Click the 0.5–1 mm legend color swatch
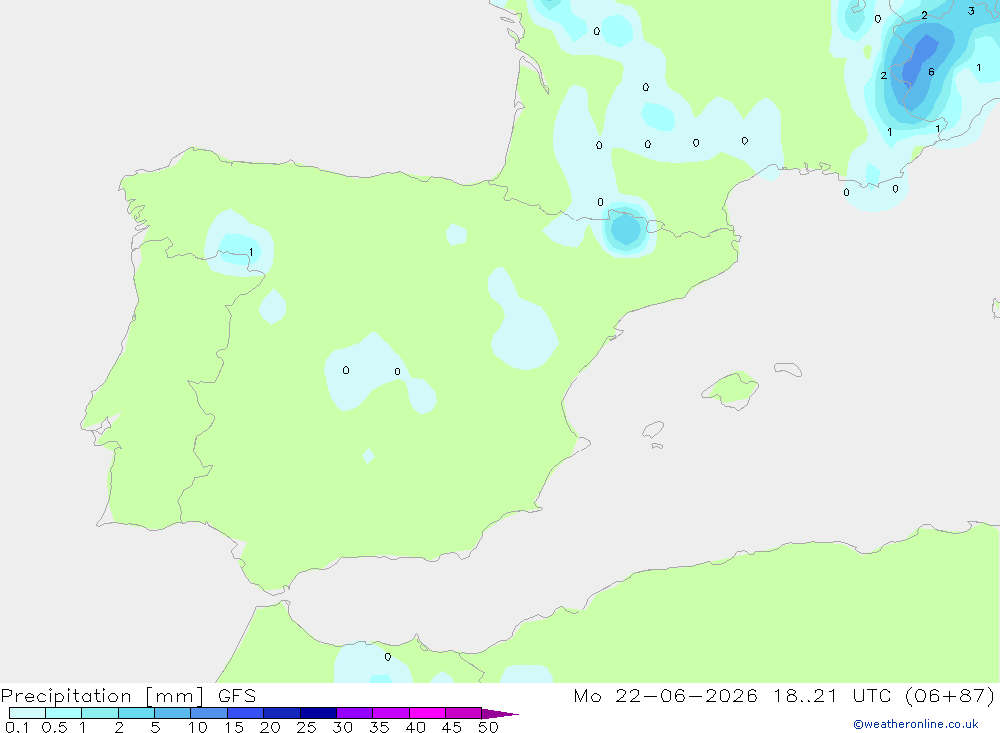 pyautogui.click(x=64, y=713)
